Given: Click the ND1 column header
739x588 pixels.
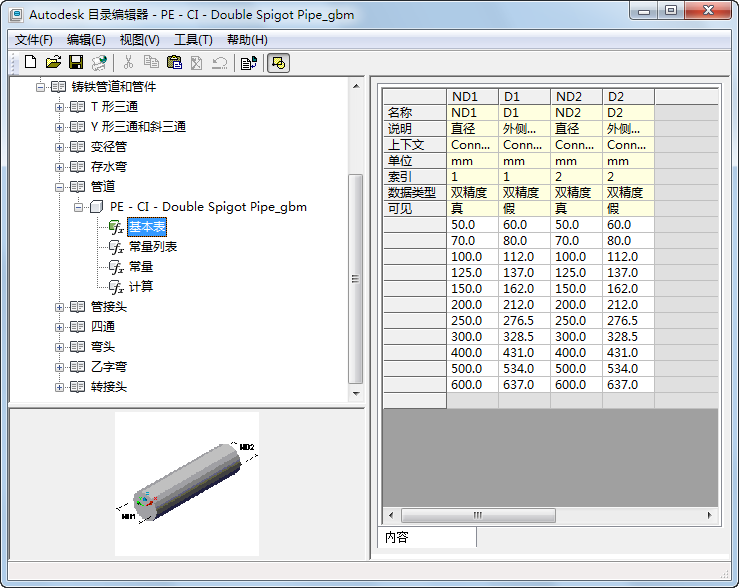Looking at the screenshot, I should click(x=472, y=97).
